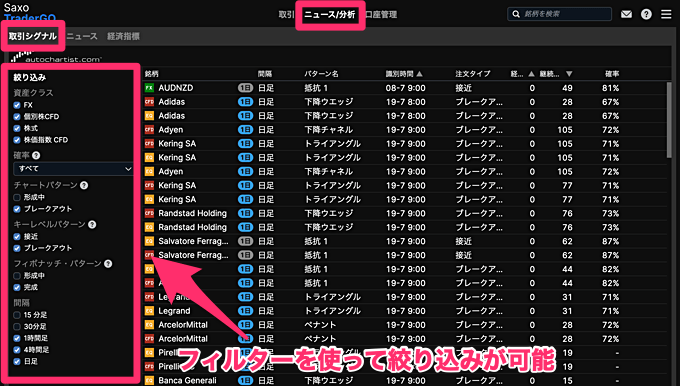This screenshot has height=386, width=680.
Task: Enable the 30分足 interval
Action: (x=17, y=327)
